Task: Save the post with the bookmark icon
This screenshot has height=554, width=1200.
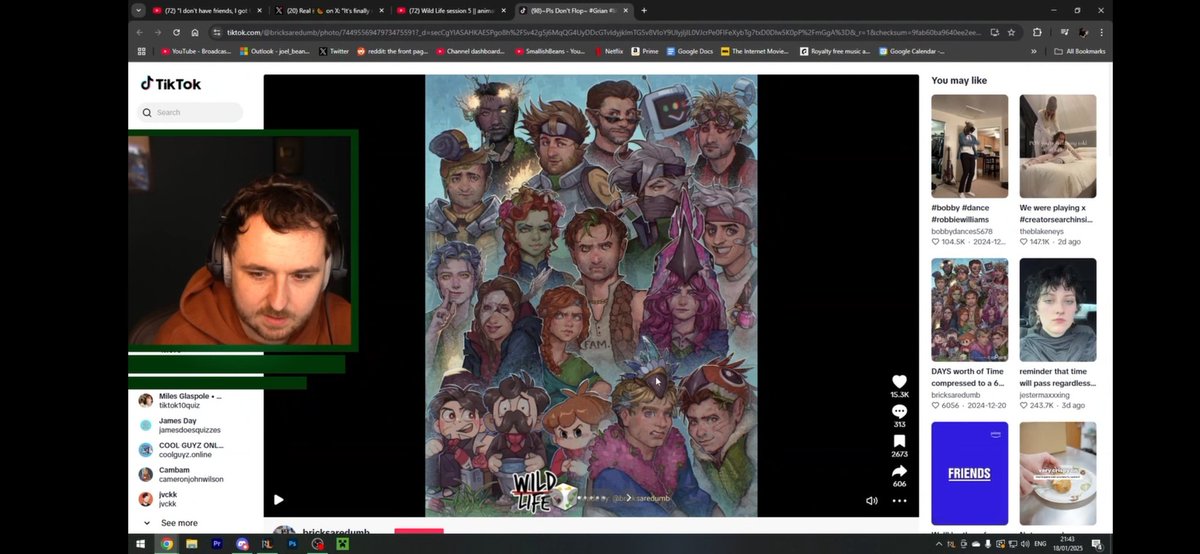Action: [x=899, y=441]
